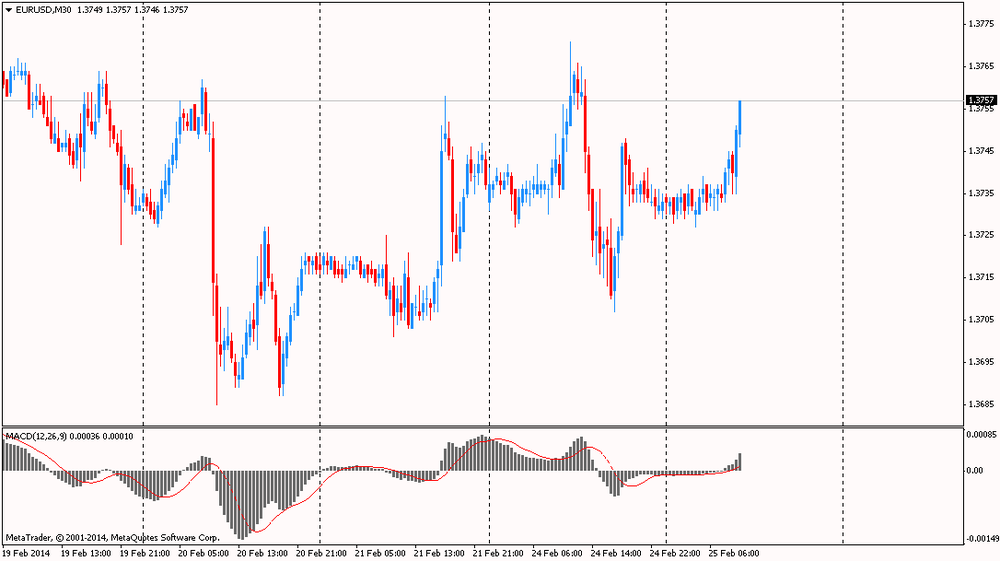The width and height of the screenshot is (1000, 561).
Task: Click the 20 Feb 13:00 time label
Action: [263, 552]
